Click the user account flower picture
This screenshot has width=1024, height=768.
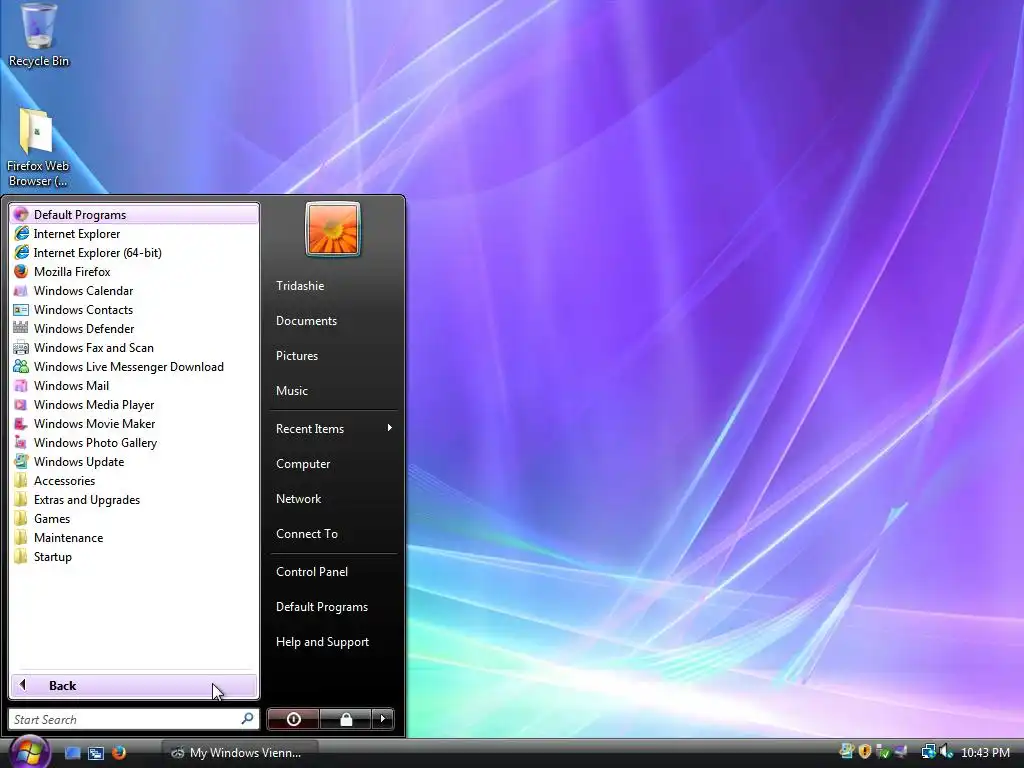(333, 229)
